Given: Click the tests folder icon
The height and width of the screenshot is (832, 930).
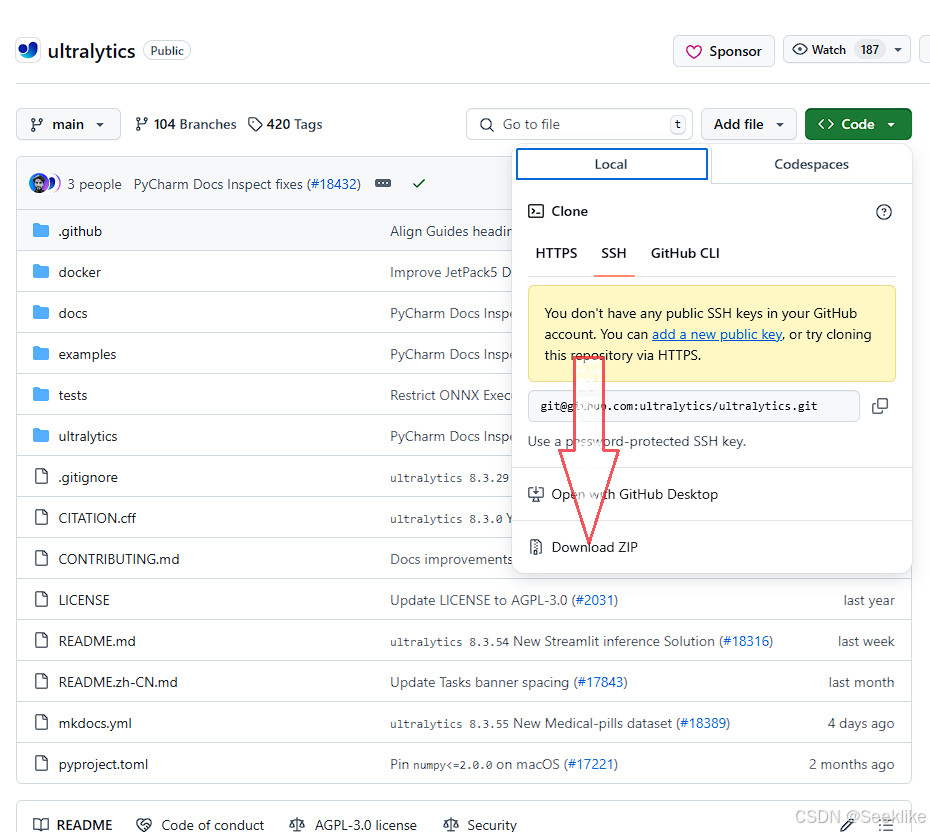Looking at the screenshot, I should click(x=41, y=394).
